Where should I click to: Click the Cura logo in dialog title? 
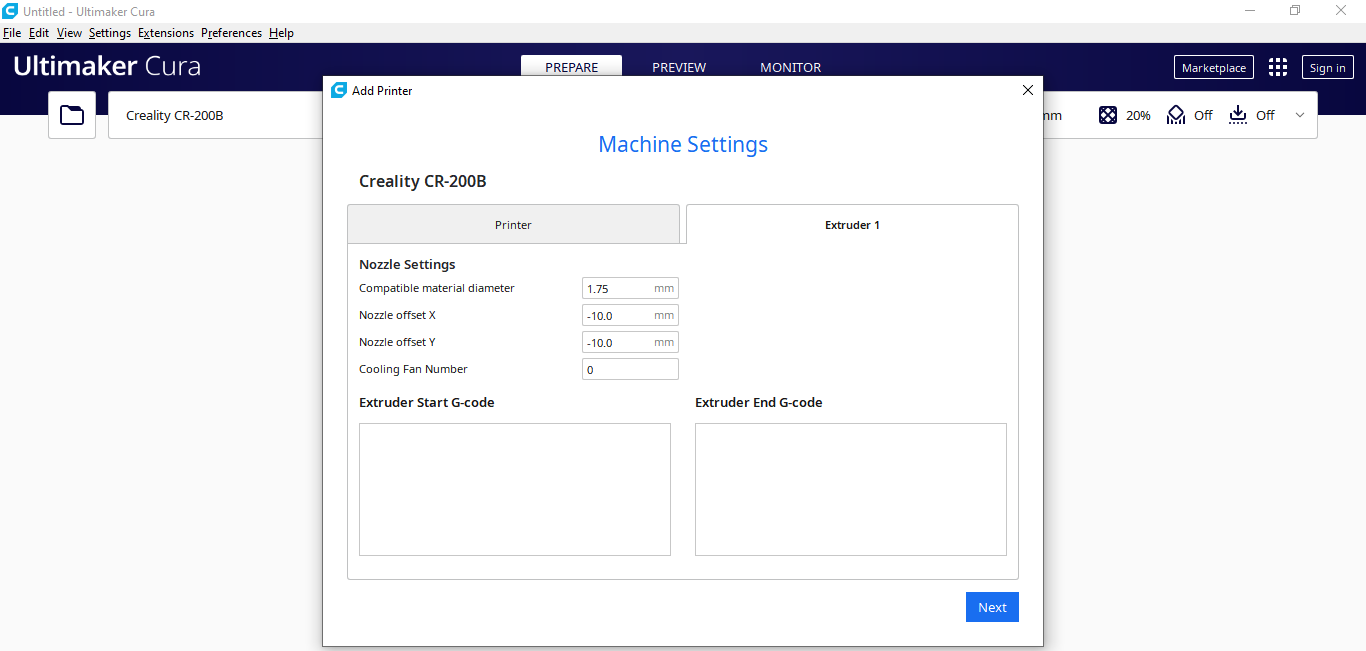click(x=339, y=90)
